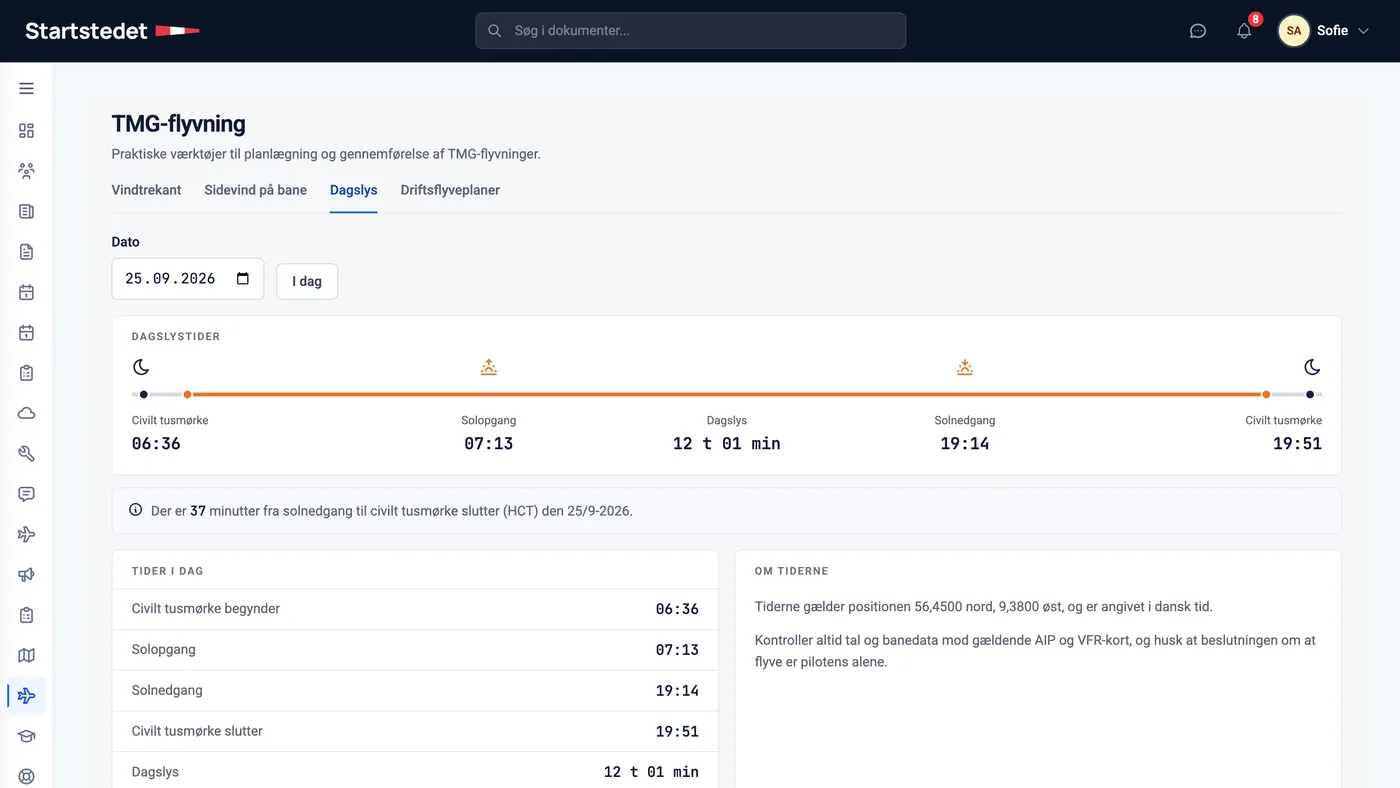Open the lifebuoy help icon in the sidebar
1400x788 pixels.
pyautogui.click(x=26, y=776)
